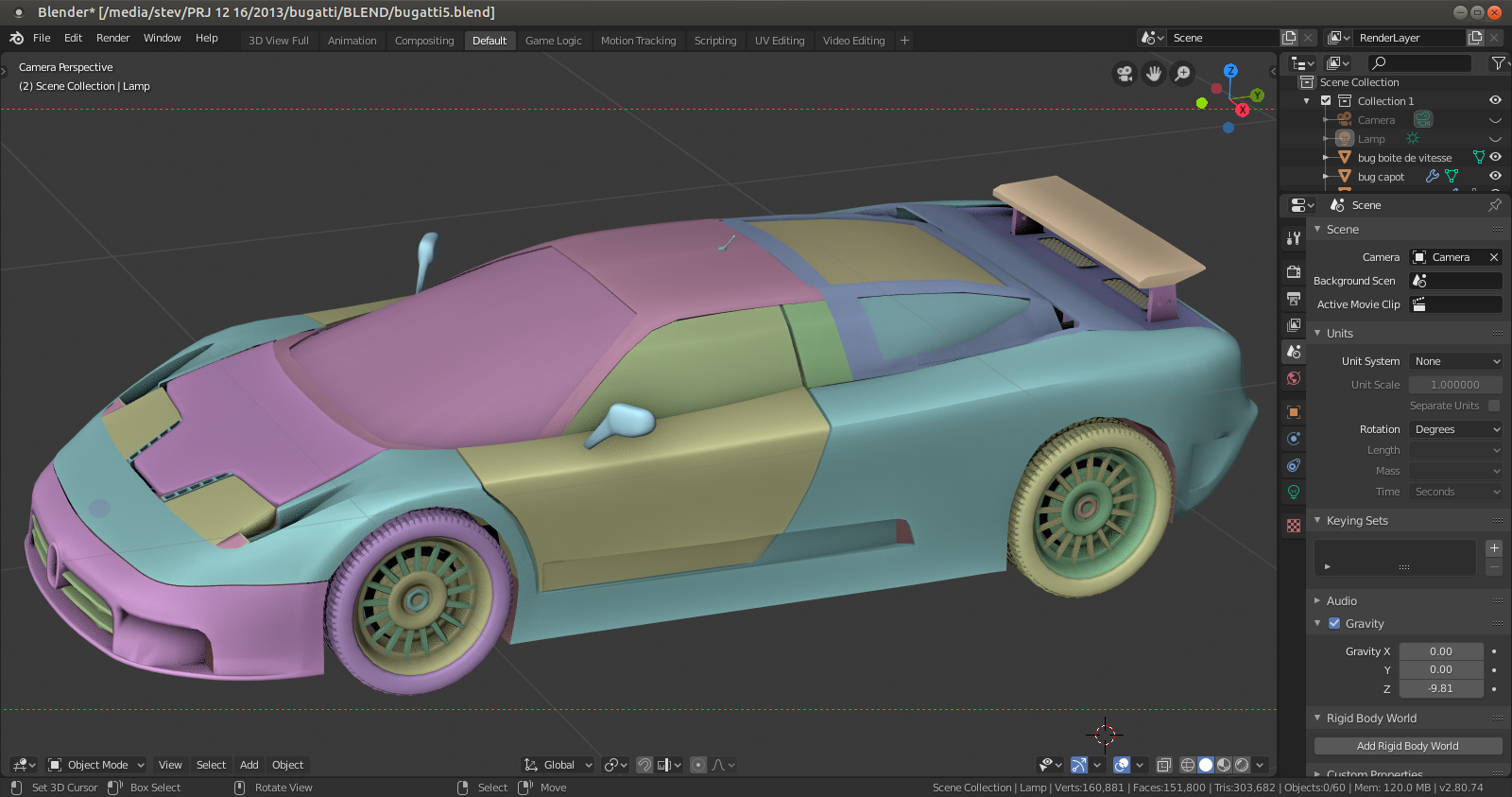Image resolution: width=1512 pixels, height=797 pixels.
Task: Open the Render menu
Action: [112, 38]
